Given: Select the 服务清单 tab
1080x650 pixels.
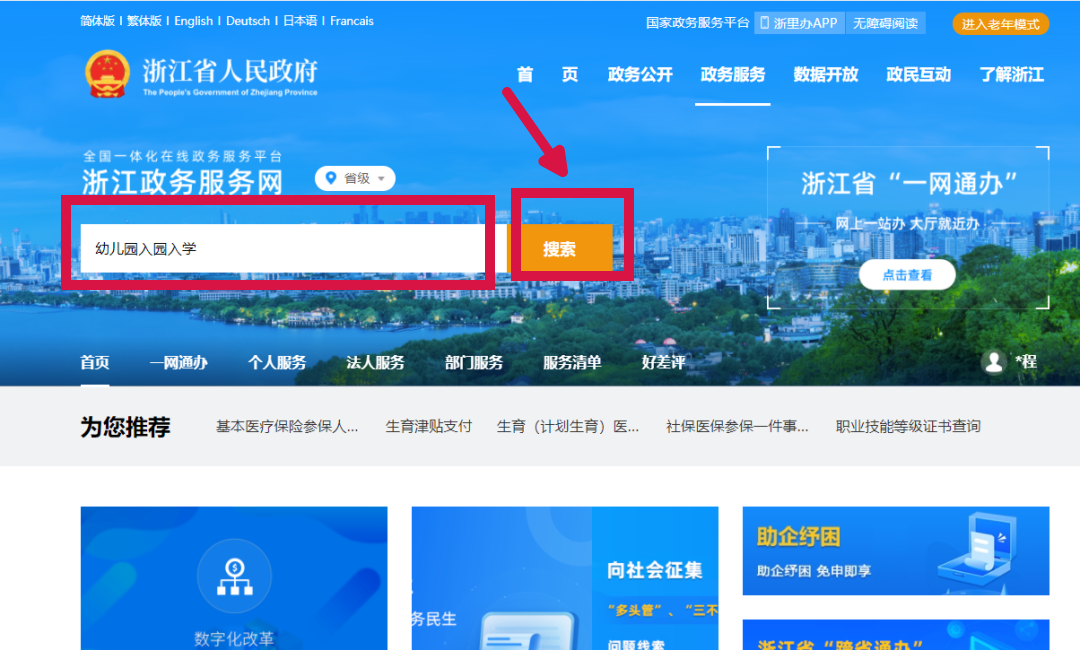Looking at the screenshot, I should pos(572,362).
